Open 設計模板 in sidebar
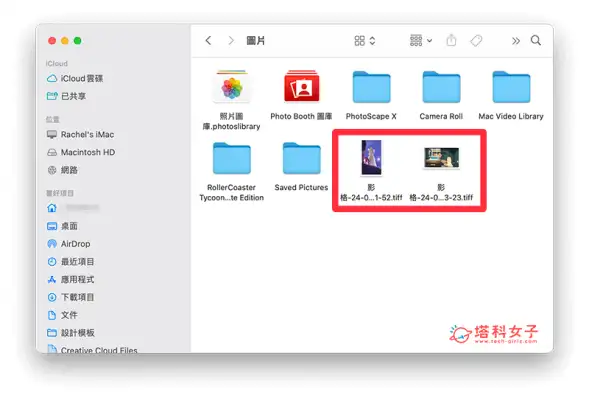This screenshot has width=589, height=400. (x=71, y=333)
